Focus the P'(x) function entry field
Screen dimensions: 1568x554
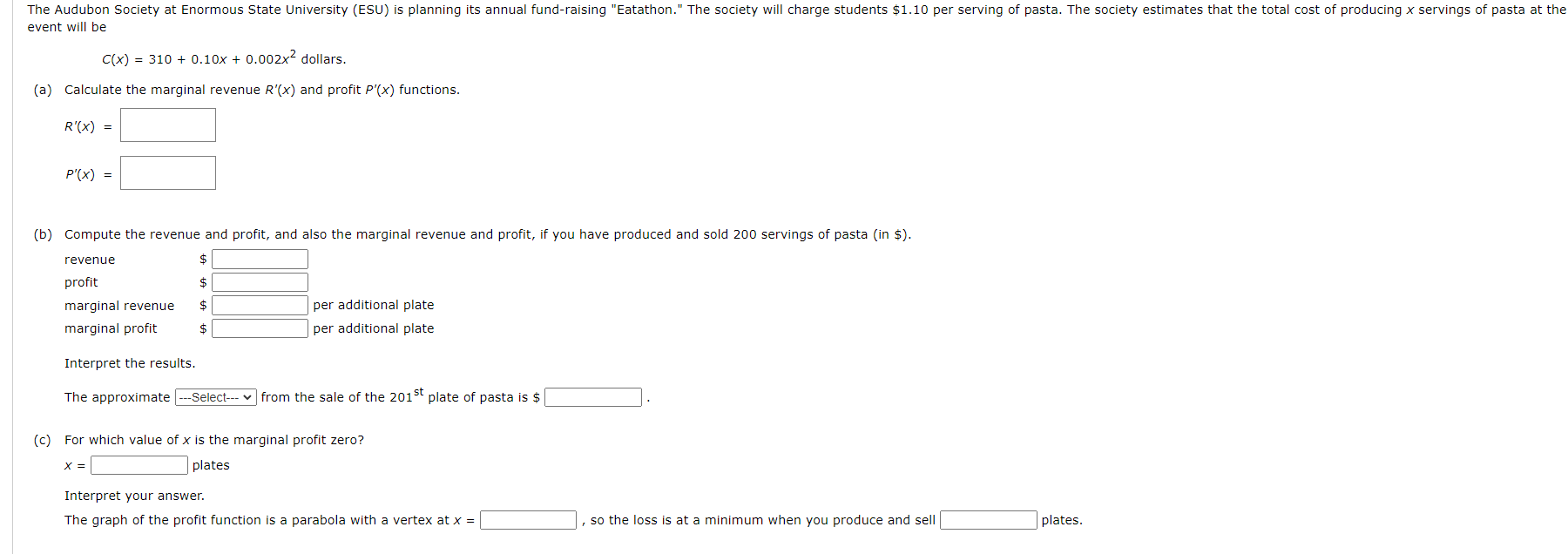167,172
